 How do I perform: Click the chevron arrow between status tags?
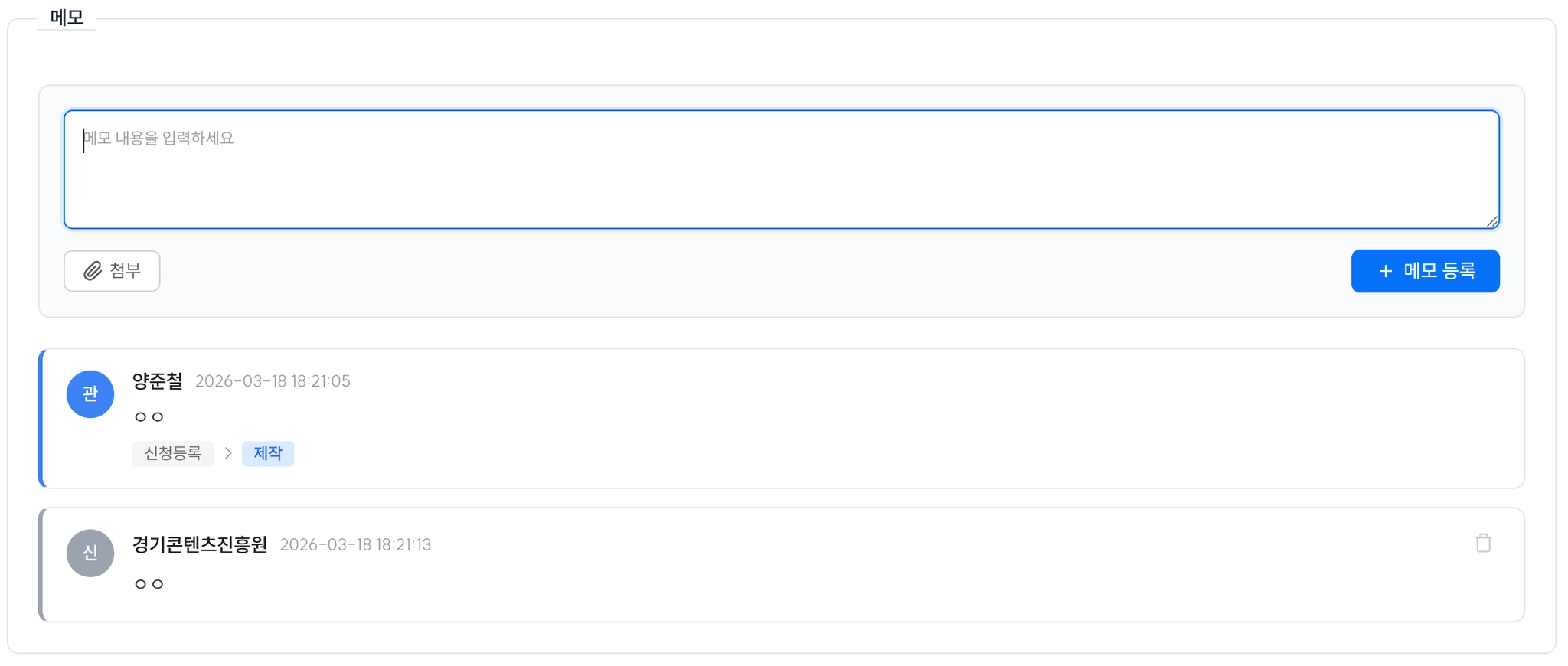click(228, 453)
